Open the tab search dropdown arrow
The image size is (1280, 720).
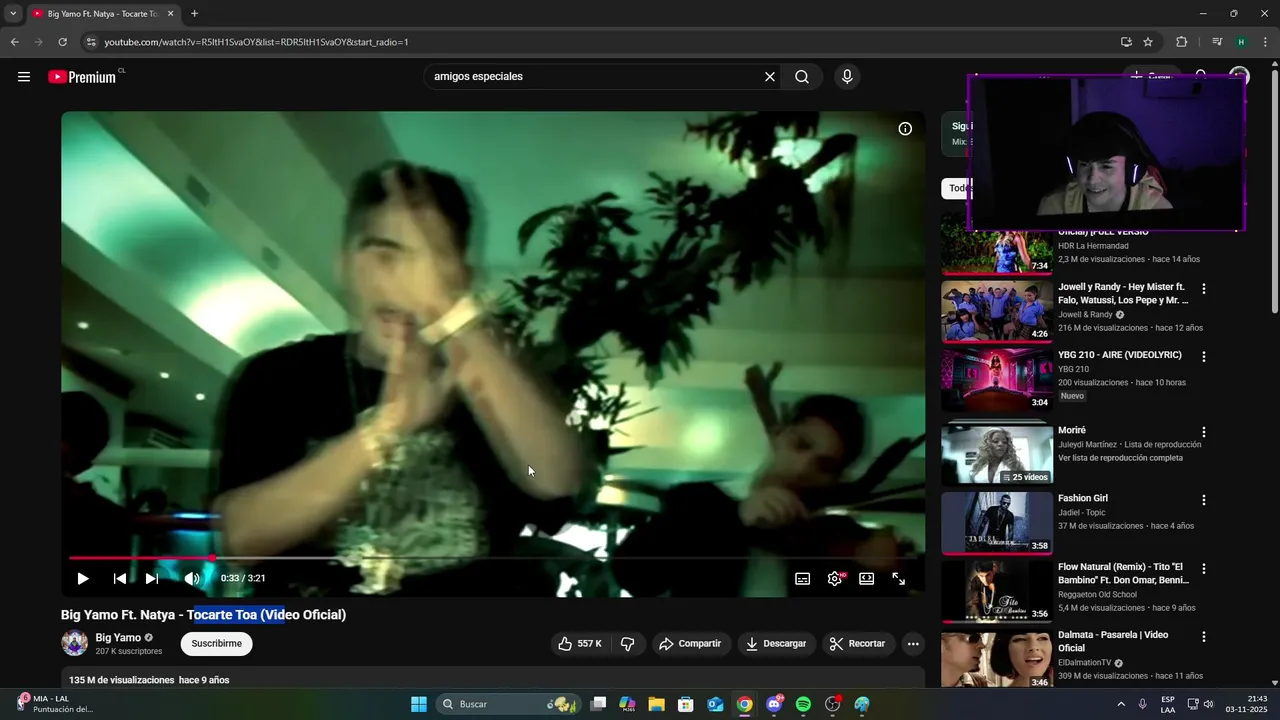point(12,14)
